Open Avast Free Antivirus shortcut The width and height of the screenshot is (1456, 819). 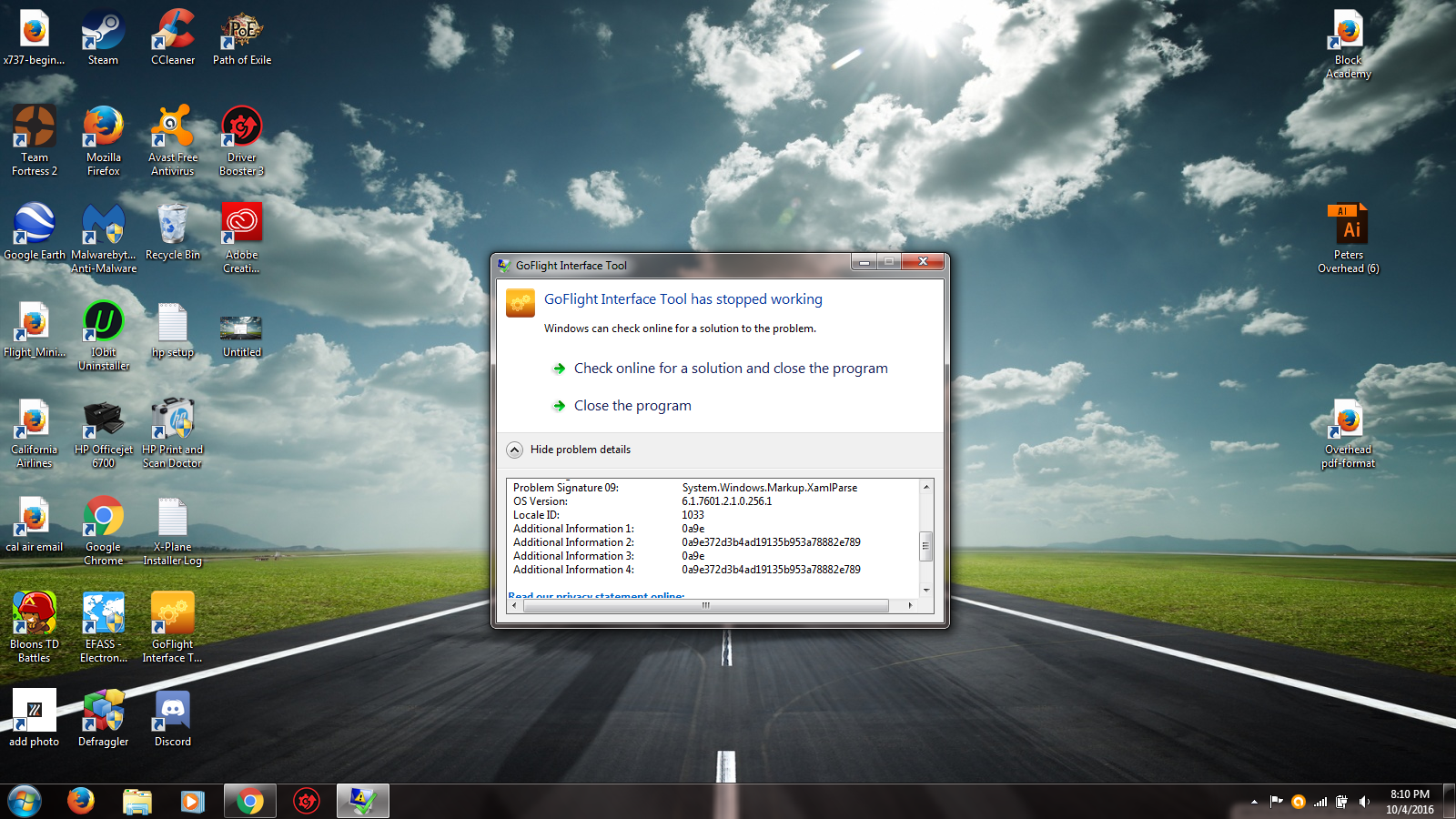[x=173, y=135]
